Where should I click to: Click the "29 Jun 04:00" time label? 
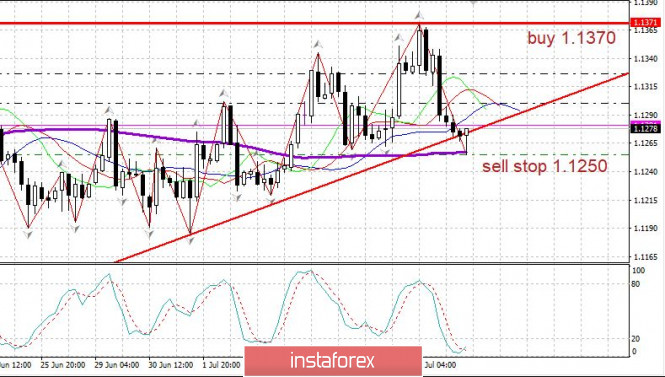click(x=117, y=365)
